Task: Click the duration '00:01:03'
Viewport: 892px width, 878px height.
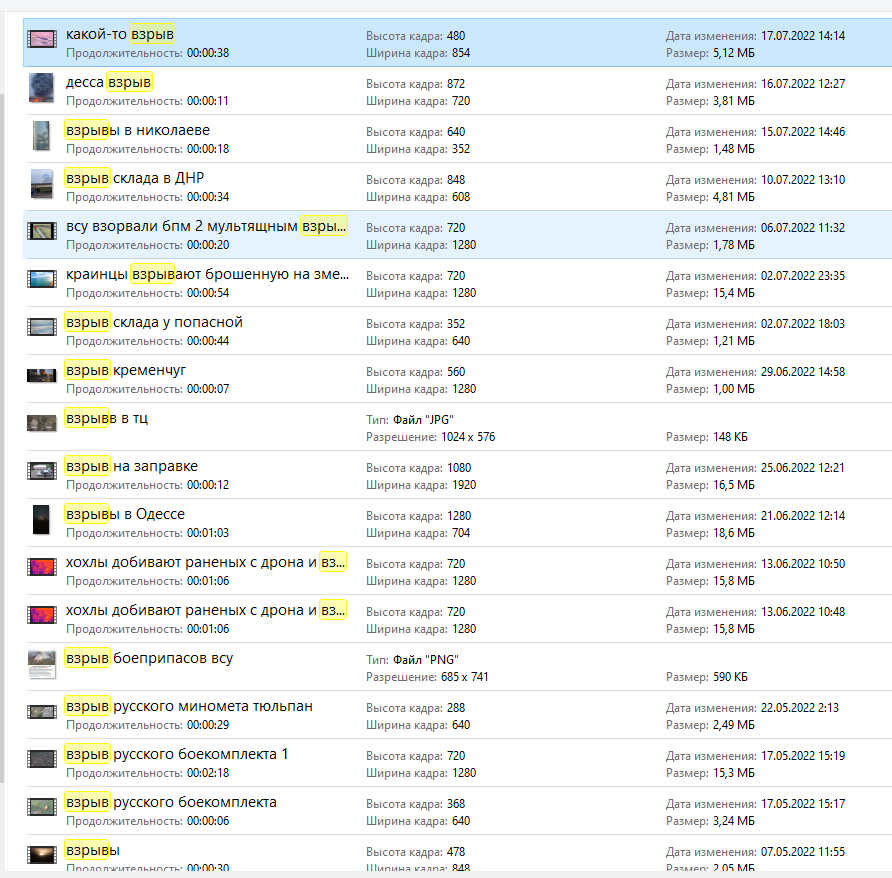Action: tap(208, 533)
